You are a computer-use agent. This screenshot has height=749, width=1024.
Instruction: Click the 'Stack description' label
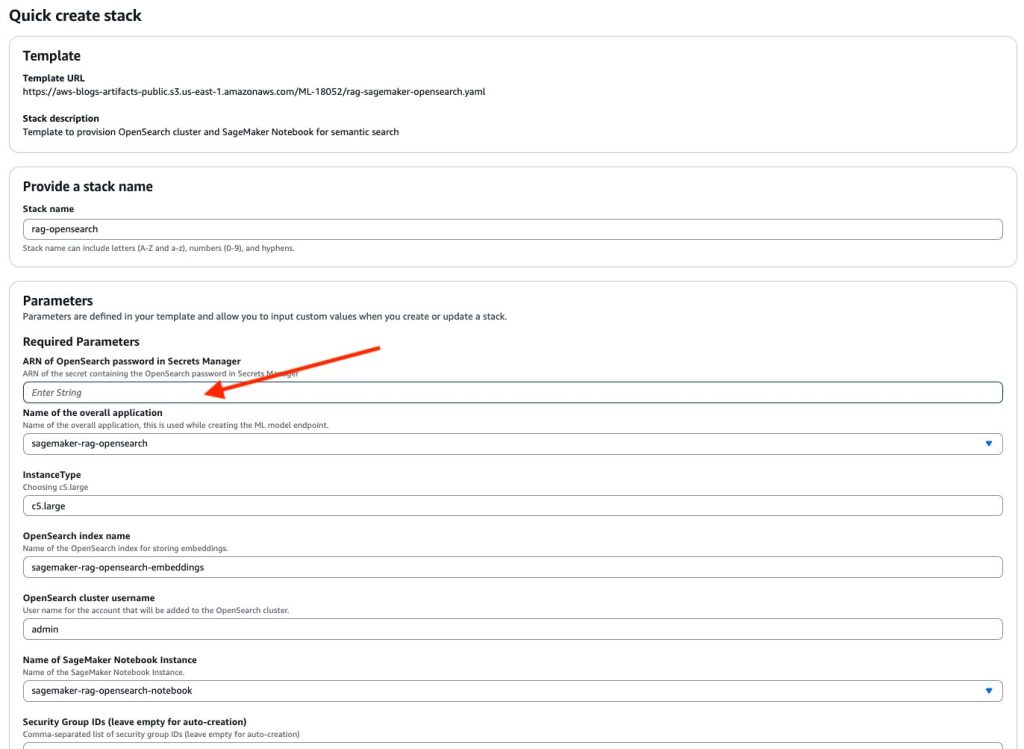pyautogui.click(x=61, y=119)
